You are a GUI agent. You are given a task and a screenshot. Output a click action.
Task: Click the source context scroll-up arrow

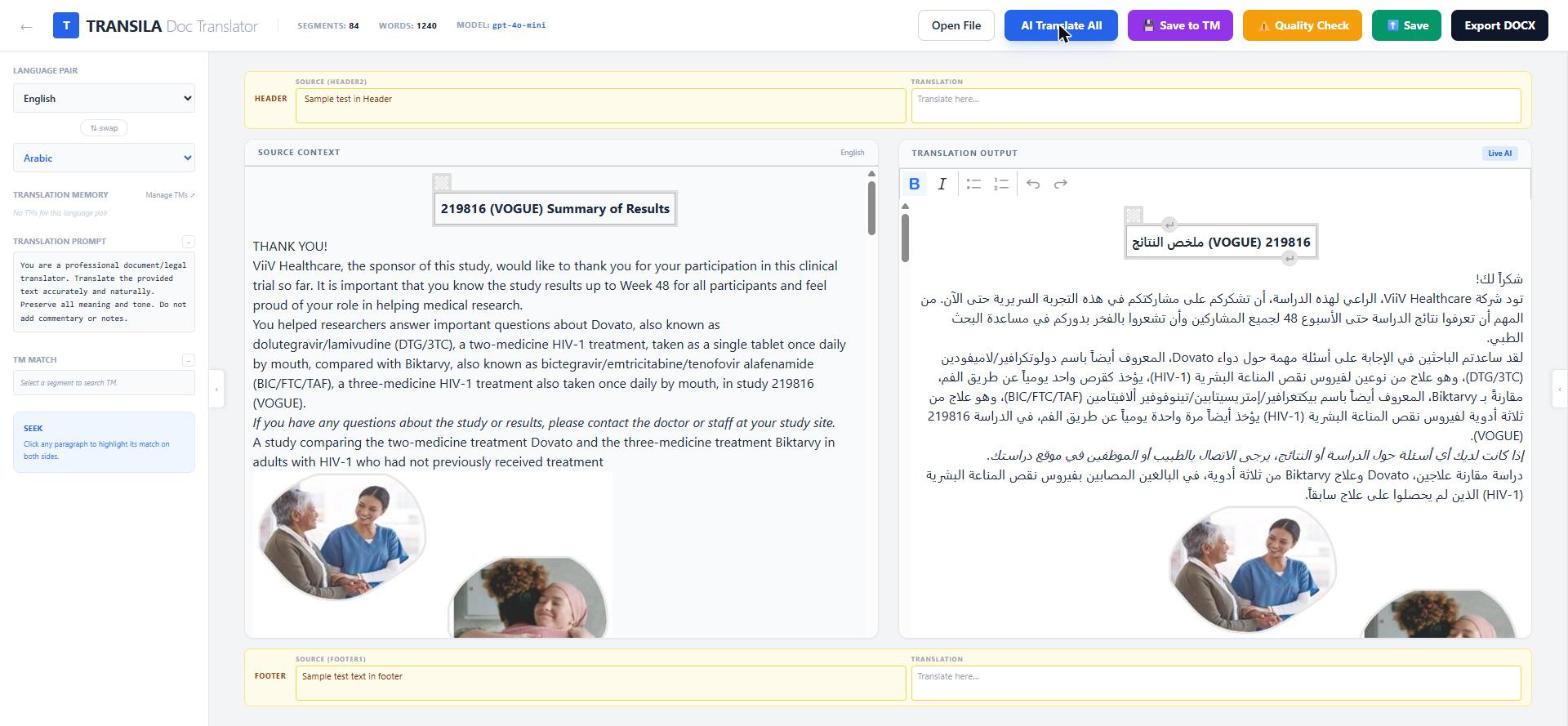coord(872,174)
